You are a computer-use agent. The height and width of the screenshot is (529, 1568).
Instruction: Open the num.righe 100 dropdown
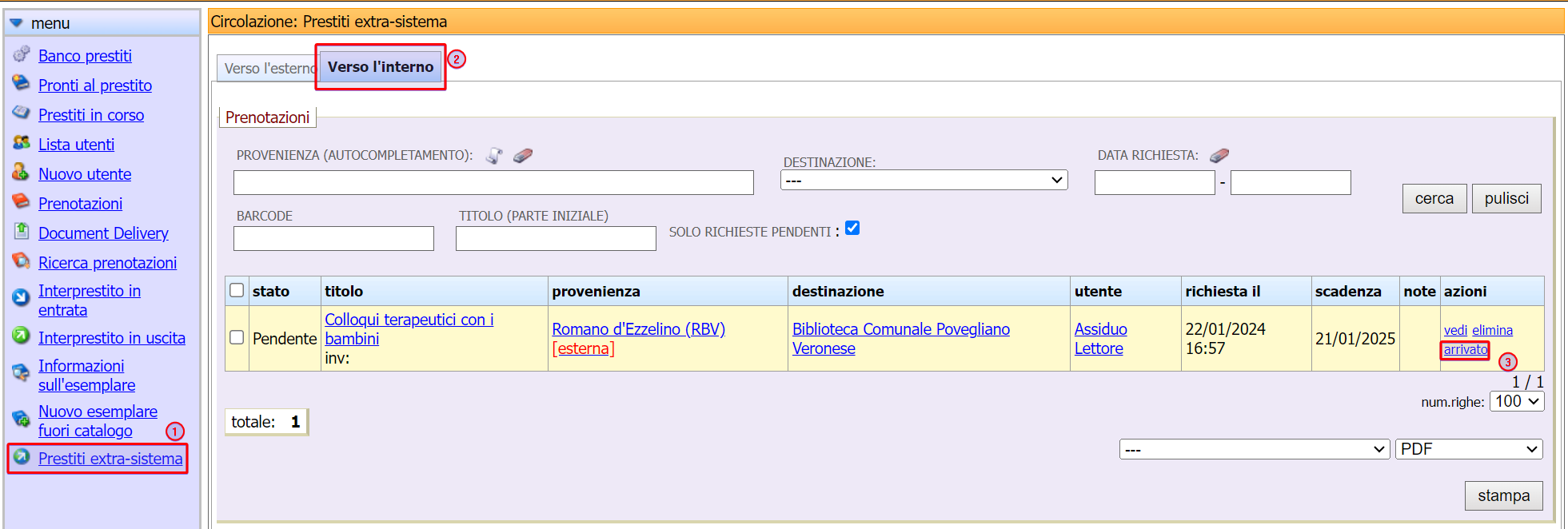point(1516,401)
